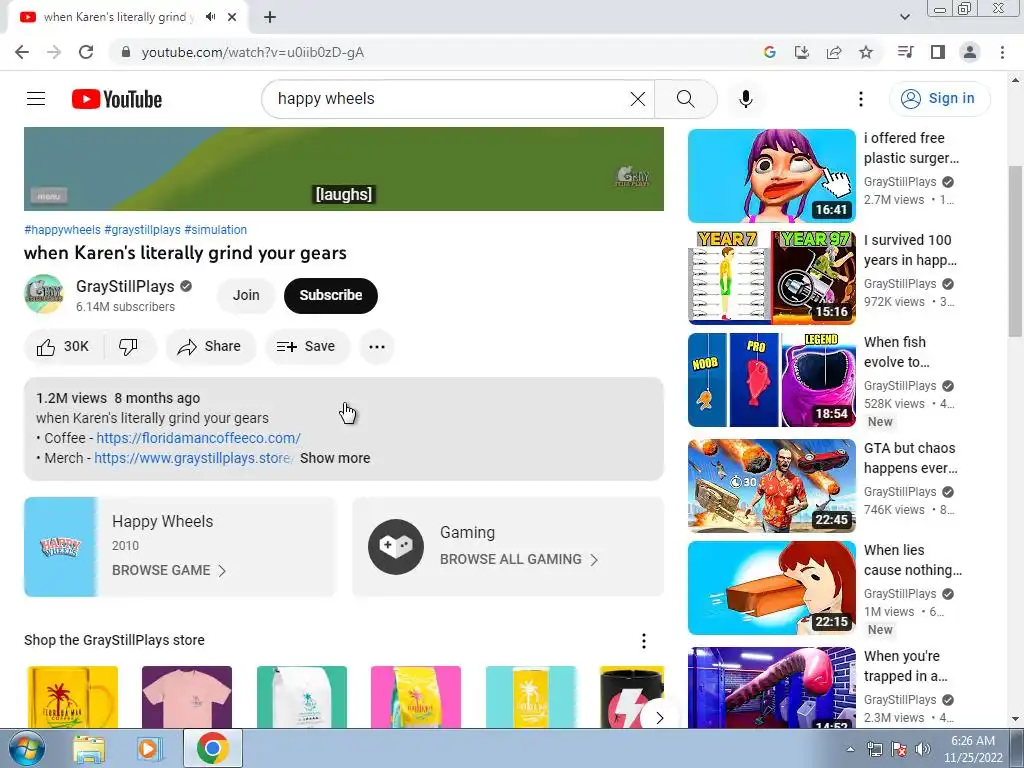Play 'i offered free plastic surgery' video
1024x768 pixels.
click(x=772, y=176)
